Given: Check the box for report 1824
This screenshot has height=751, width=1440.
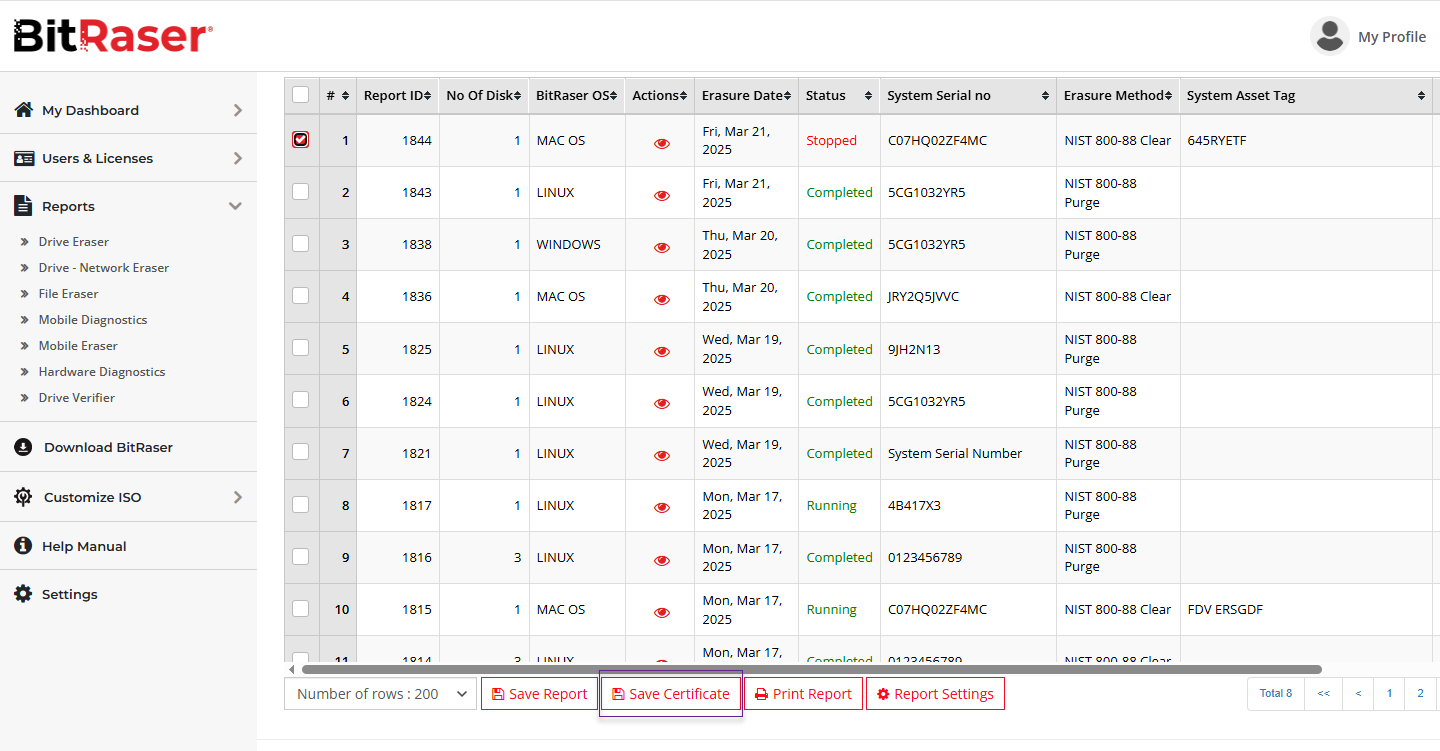Looking at the screenshot, I should pos(300,399).
